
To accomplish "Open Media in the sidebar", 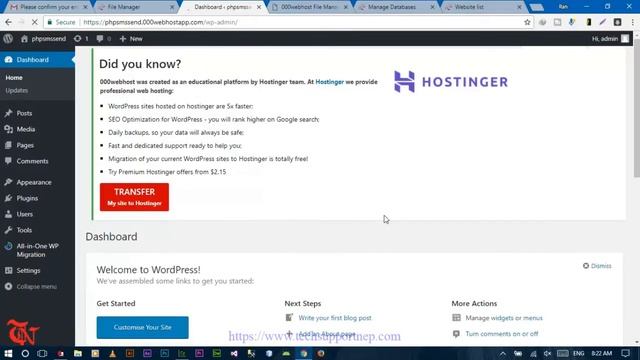I will coord(26,129).
